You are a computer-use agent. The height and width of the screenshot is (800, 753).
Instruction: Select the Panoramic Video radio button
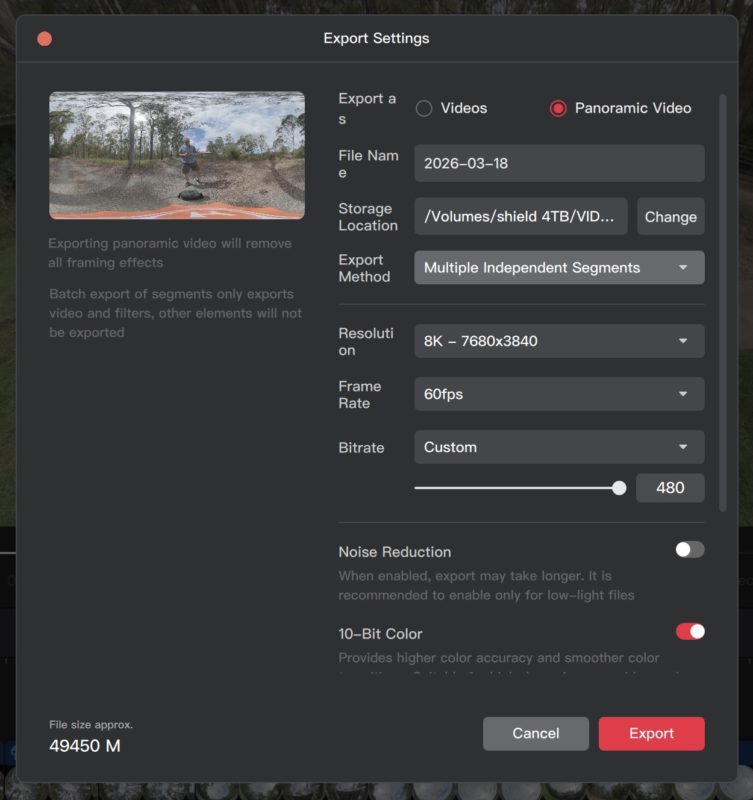pyautogui.click(x=558, y=108)
